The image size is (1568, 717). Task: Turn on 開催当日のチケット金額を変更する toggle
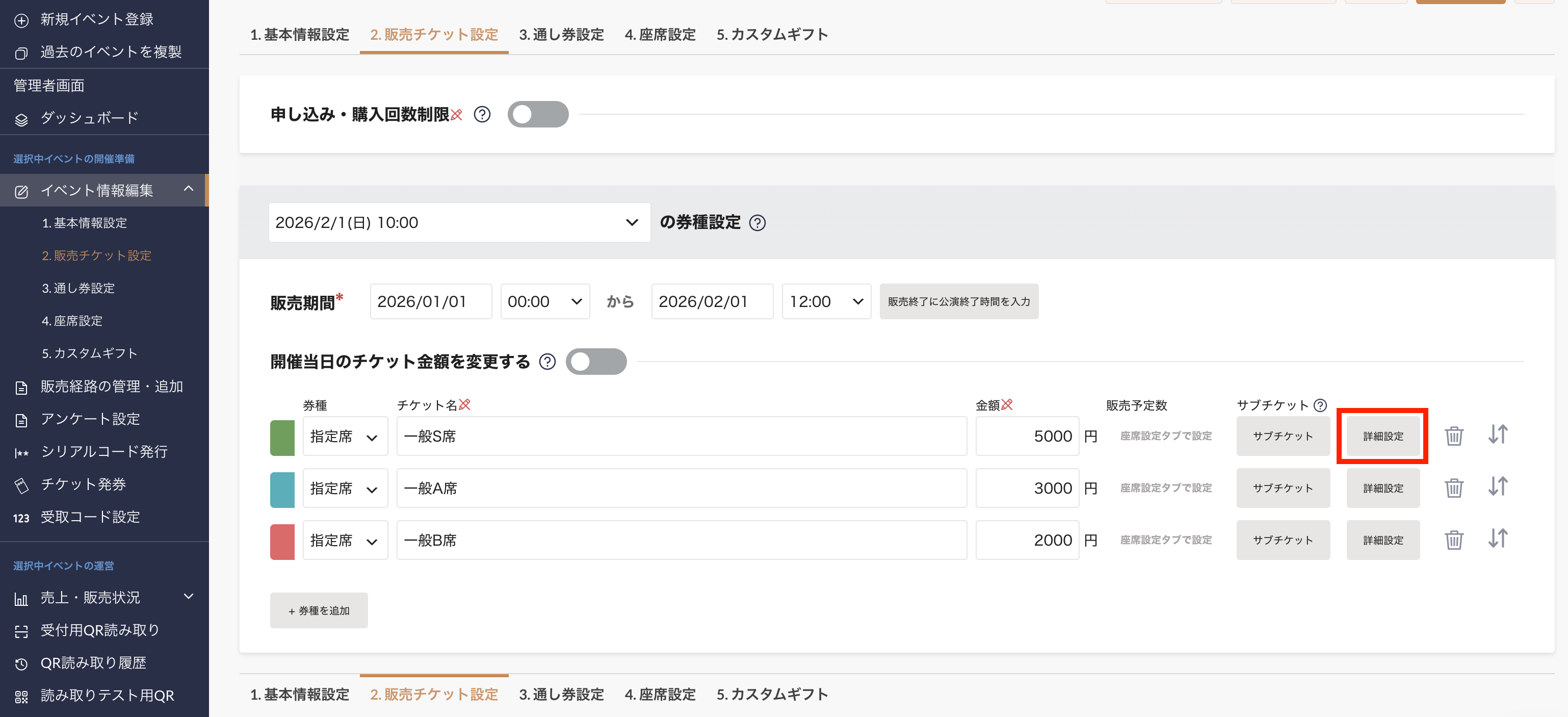click(596, 361)
